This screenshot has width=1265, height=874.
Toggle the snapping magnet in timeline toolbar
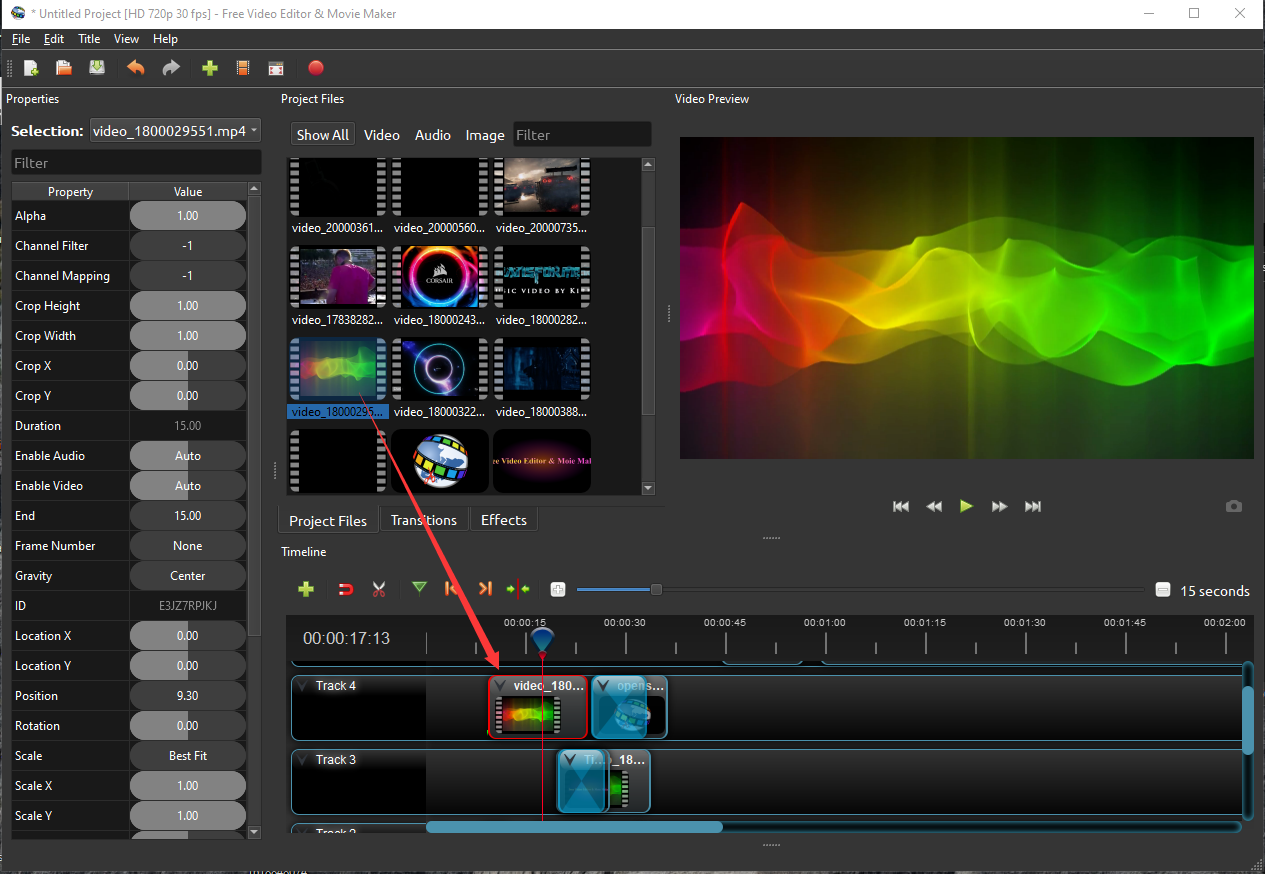(346, 589)
